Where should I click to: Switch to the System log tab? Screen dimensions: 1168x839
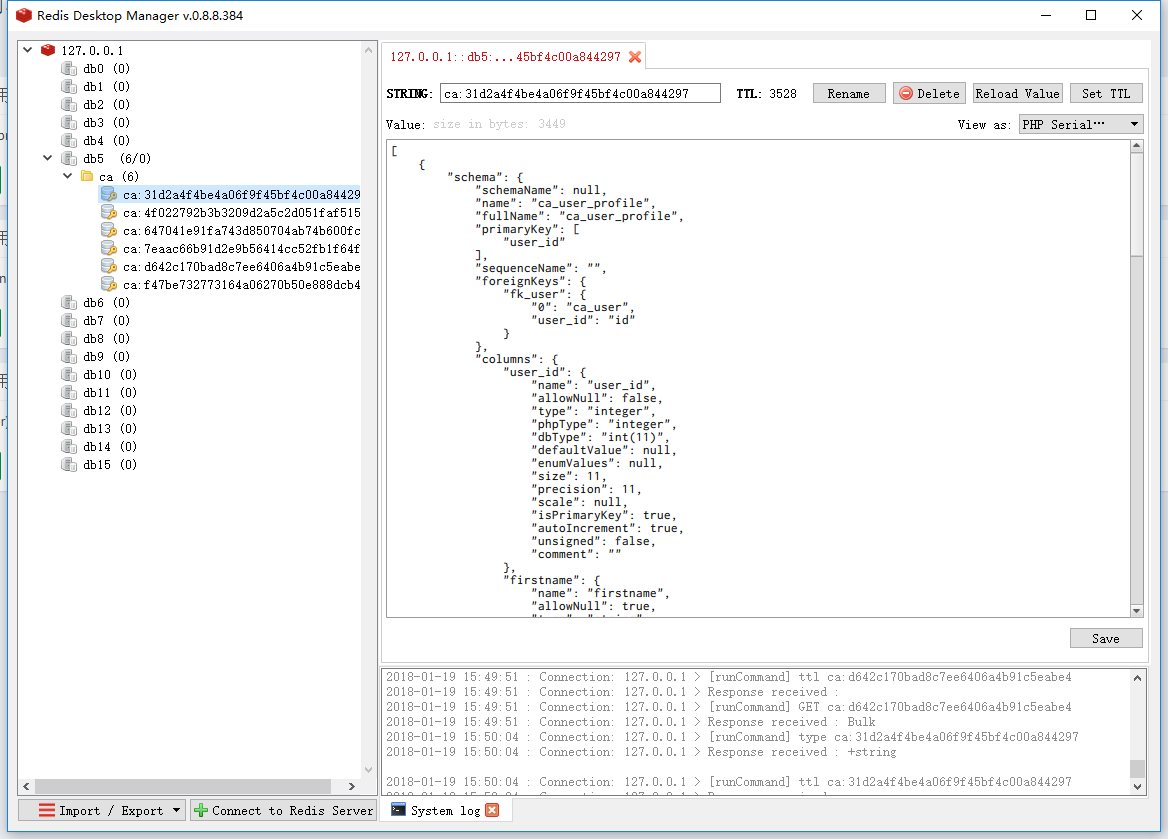[435, 810]
